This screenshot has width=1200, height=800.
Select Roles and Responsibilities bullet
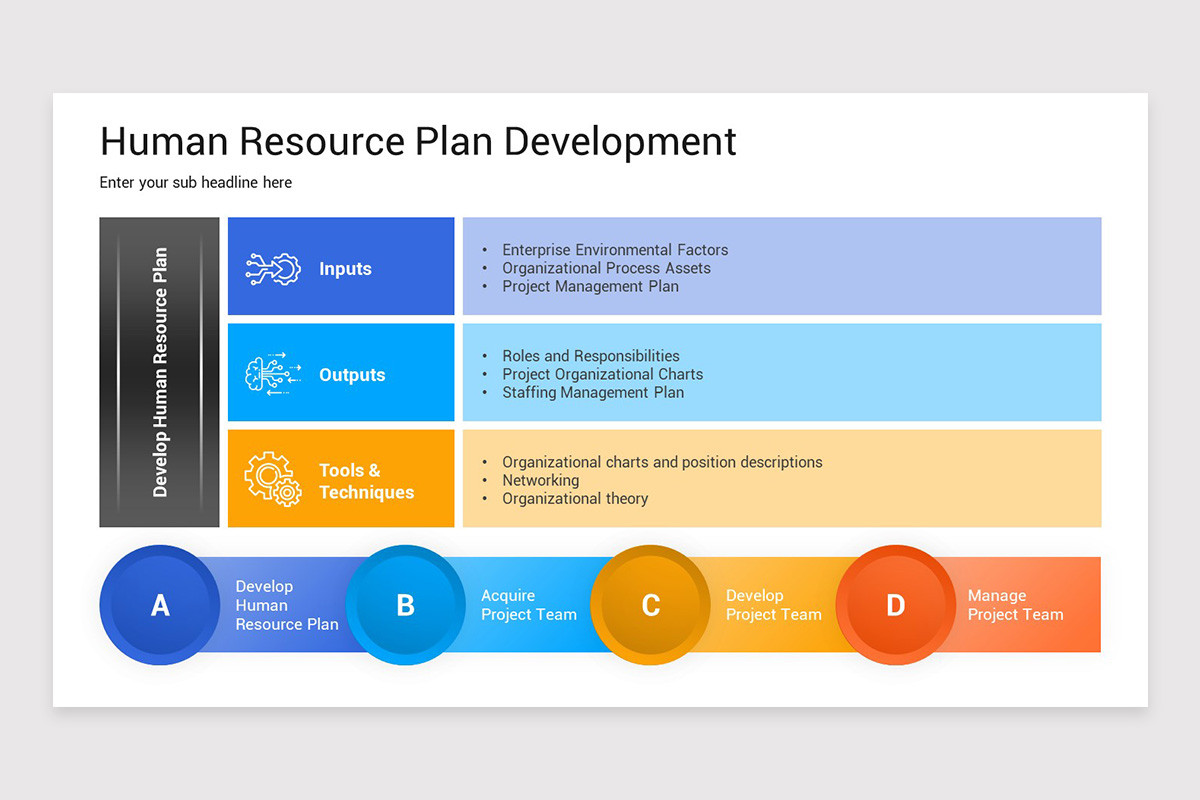[591, 356]
